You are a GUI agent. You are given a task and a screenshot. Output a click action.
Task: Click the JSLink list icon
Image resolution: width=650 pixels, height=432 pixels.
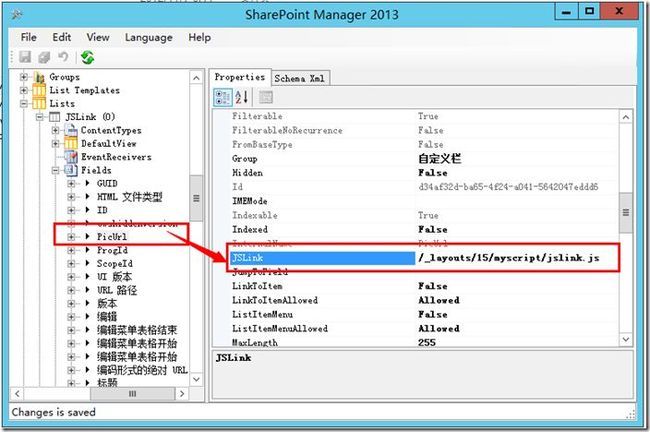click(x=55, y=117)
